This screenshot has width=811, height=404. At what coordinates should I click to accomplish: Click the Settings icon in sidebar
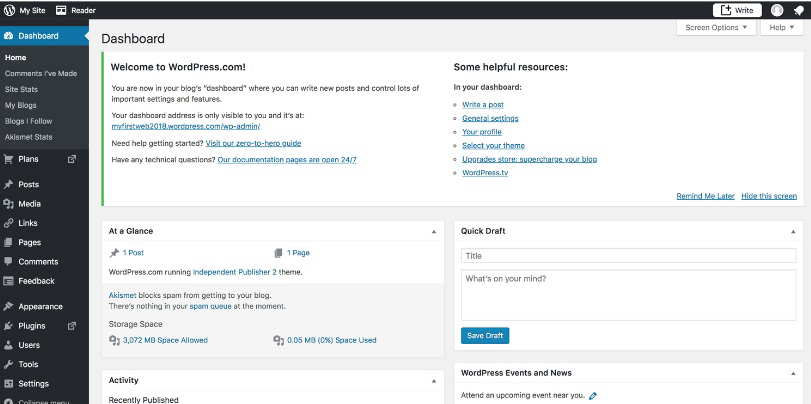click(x=8, y=384)
